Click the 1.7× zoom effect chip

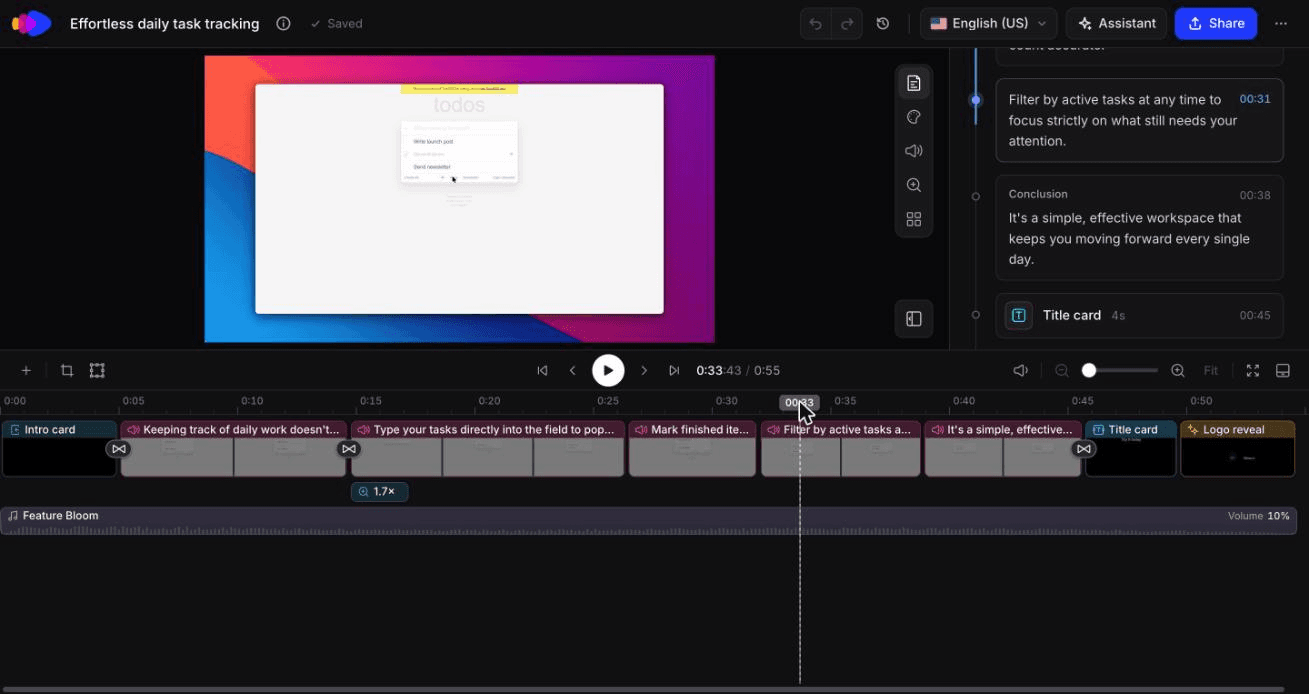click(380, 492)
